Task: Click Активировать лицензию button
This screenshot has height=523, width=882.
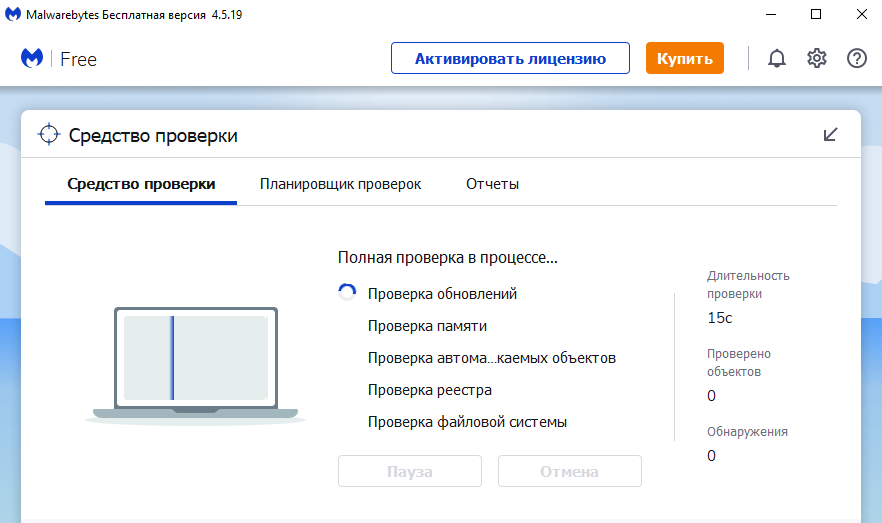Action: coord(510,58)
